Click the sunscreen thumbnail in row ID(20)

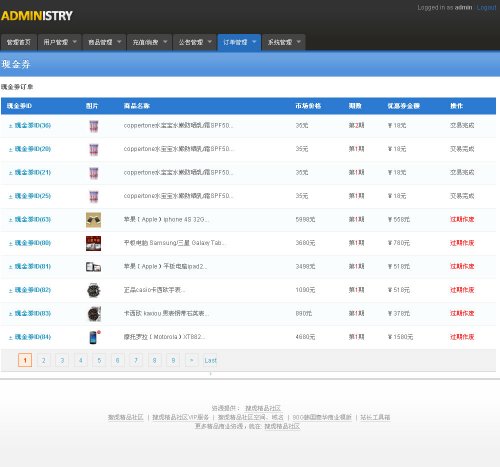point(94,149)
